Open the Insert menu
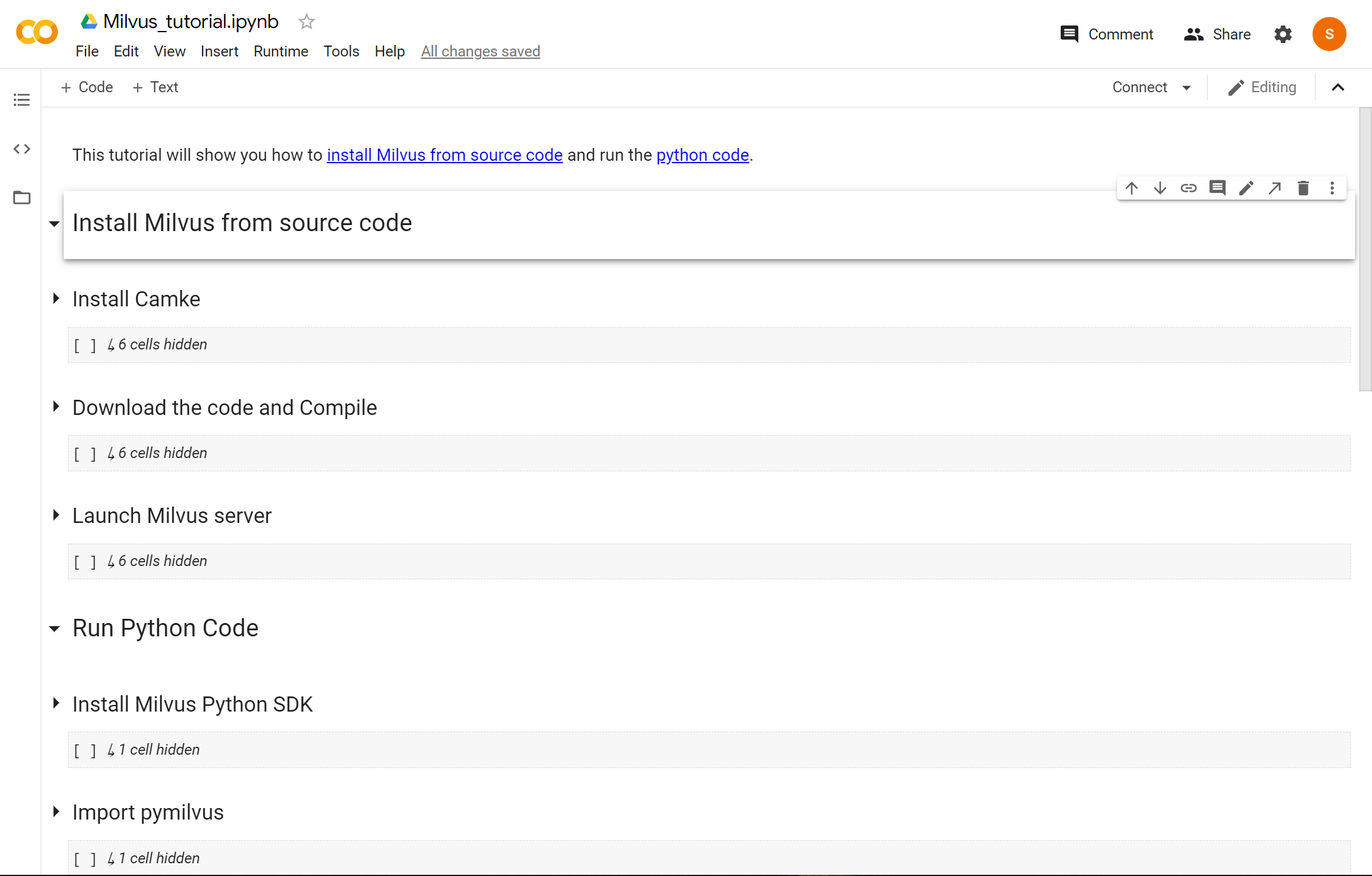The height and width of the screenshot is (876, 1372). coord(219,52)
